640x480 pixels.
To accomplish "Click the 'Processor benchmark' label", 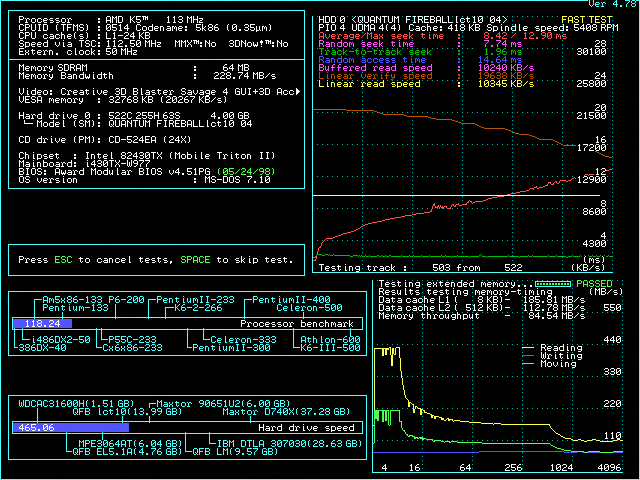I will coord(297,324).
